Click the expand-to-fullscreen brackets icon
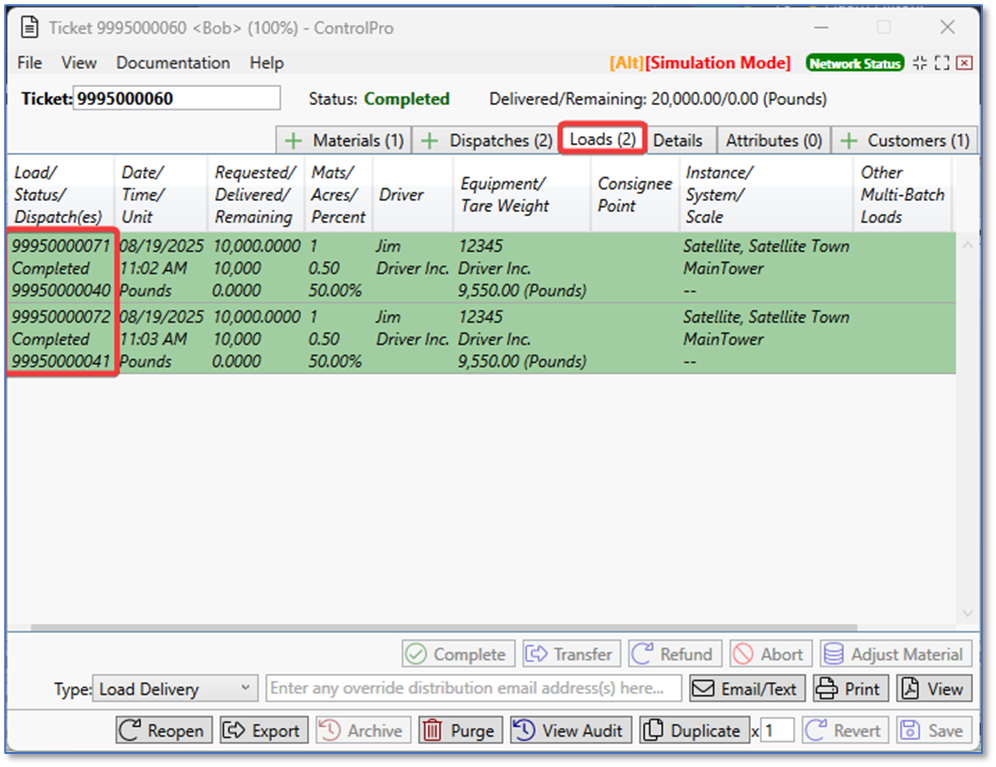The image size is (996, 767). coord(942,63)
